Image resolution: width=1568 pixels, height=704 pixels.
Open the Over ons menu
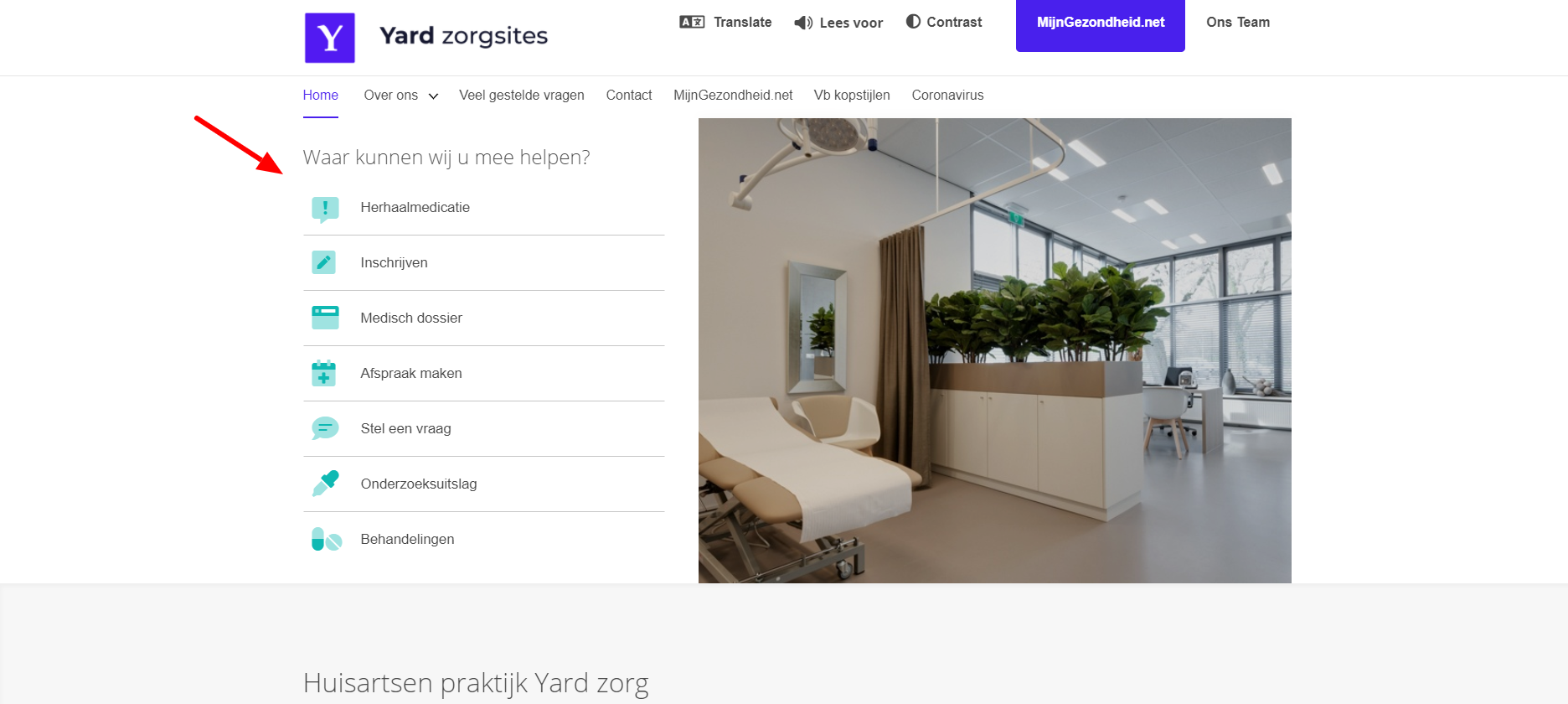[x=391, y=96]
